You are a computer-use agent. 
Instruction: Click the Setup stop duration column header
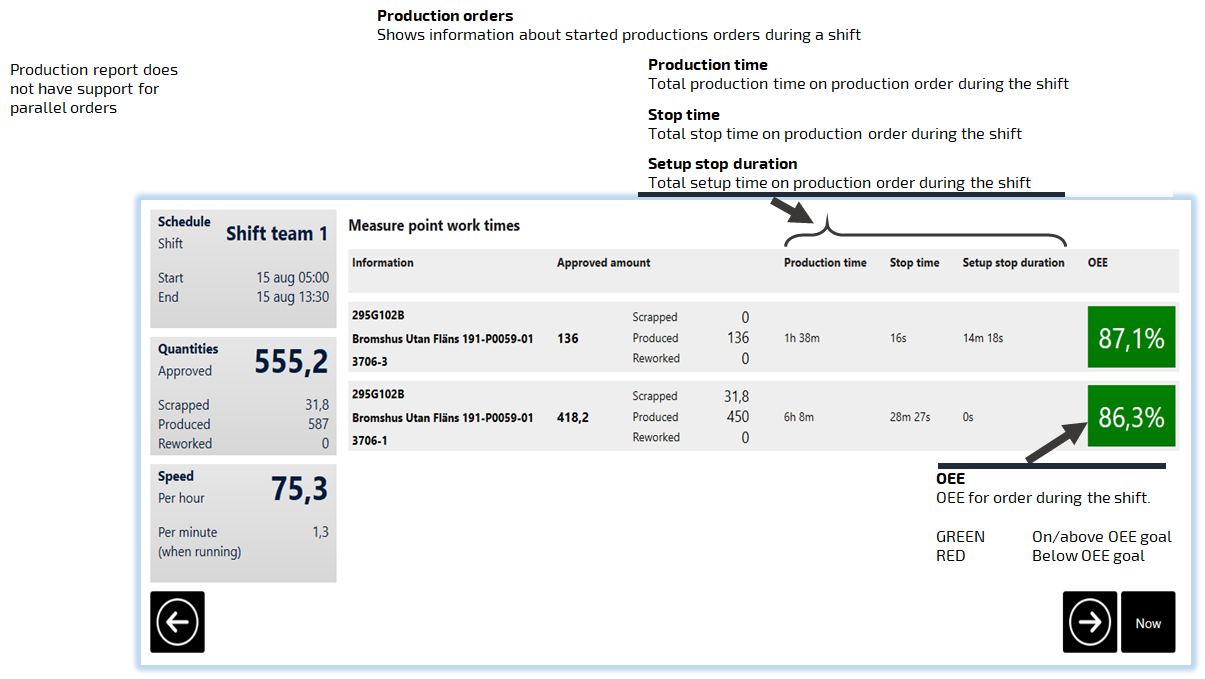click(x=1013, y=263)
